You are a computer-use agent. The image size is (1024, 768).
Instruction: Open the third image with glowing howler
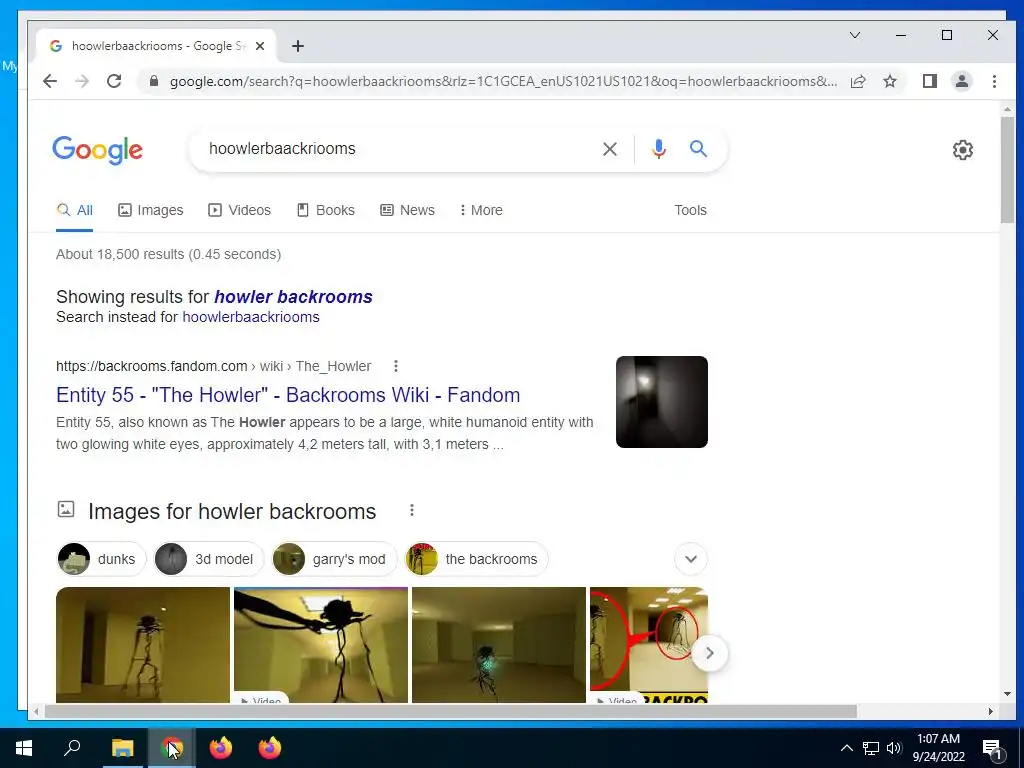coord(499,645)
